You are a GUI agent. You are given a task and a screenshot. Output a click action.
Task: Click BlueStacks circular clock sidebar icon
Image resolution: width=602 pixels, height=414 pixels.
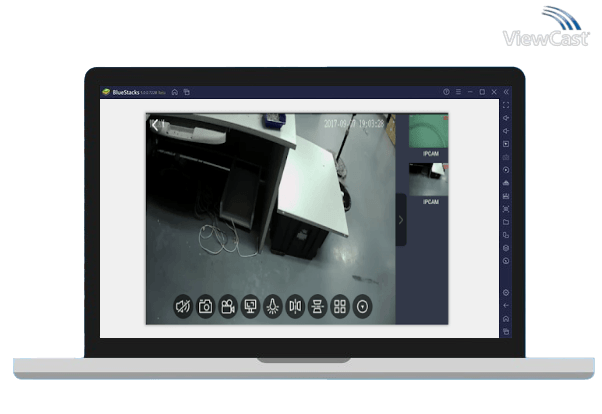[506, 261]
